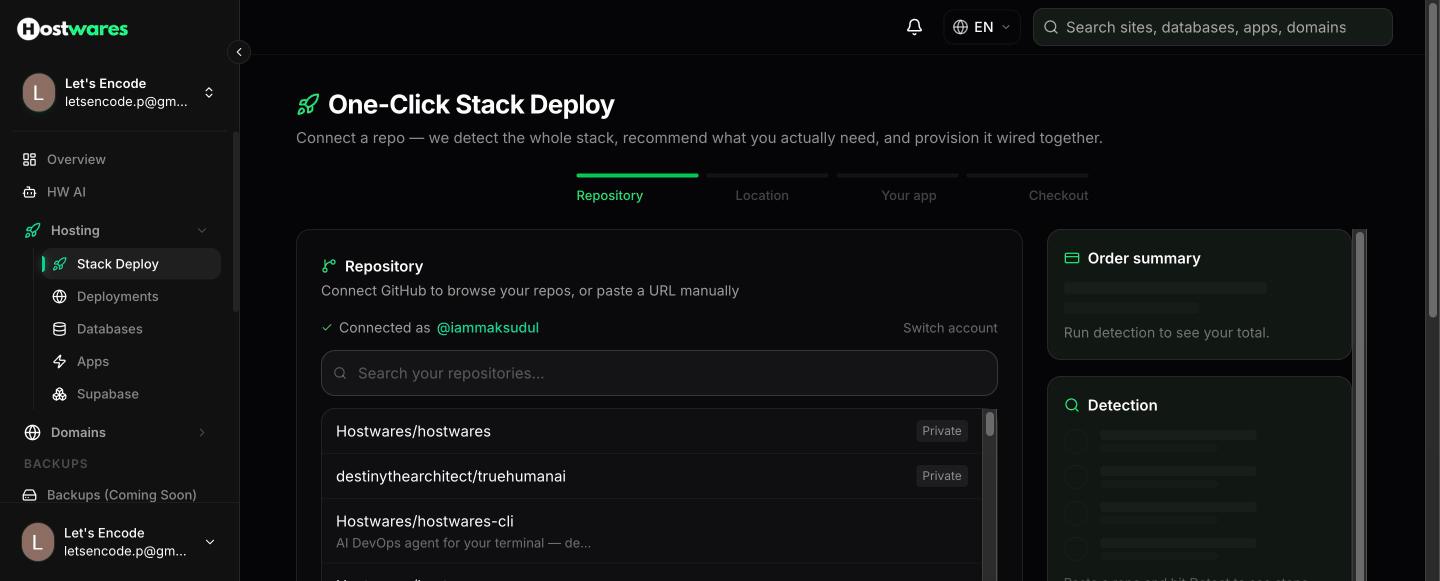
Task: Open Overview in the sidebar
Action: click(x=76, y=159)
